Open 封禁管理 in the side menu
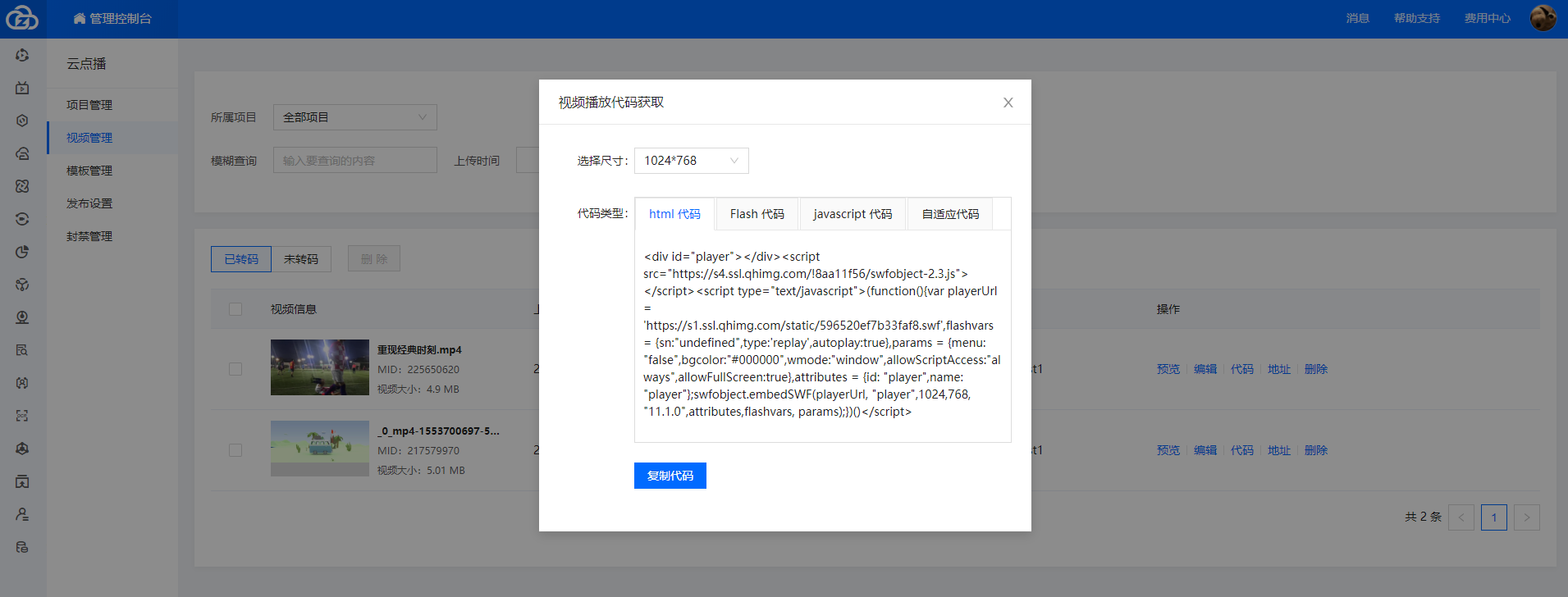 (112, 236)
